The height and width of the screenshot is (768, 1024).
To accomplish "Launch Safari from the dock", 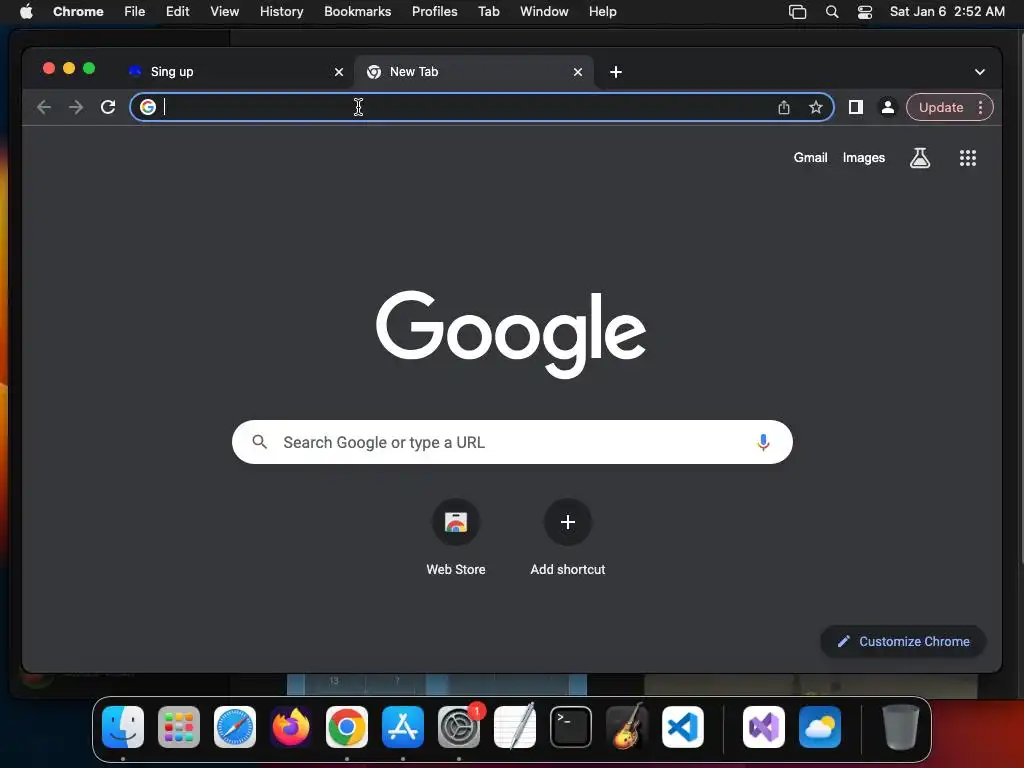I will click(235, 727).
